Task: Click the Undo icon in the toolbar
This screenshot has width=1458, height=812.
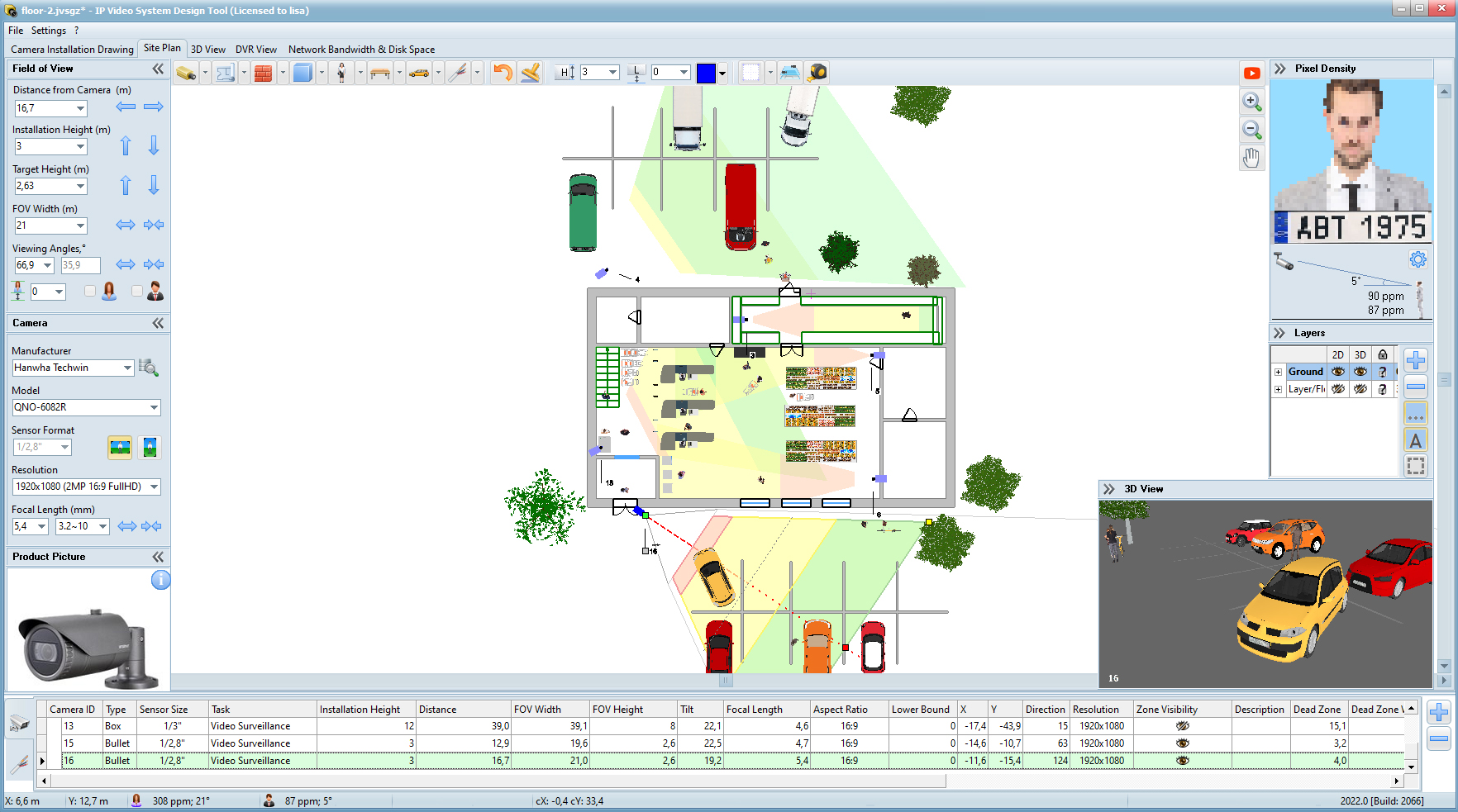Action: coord(502,73)
